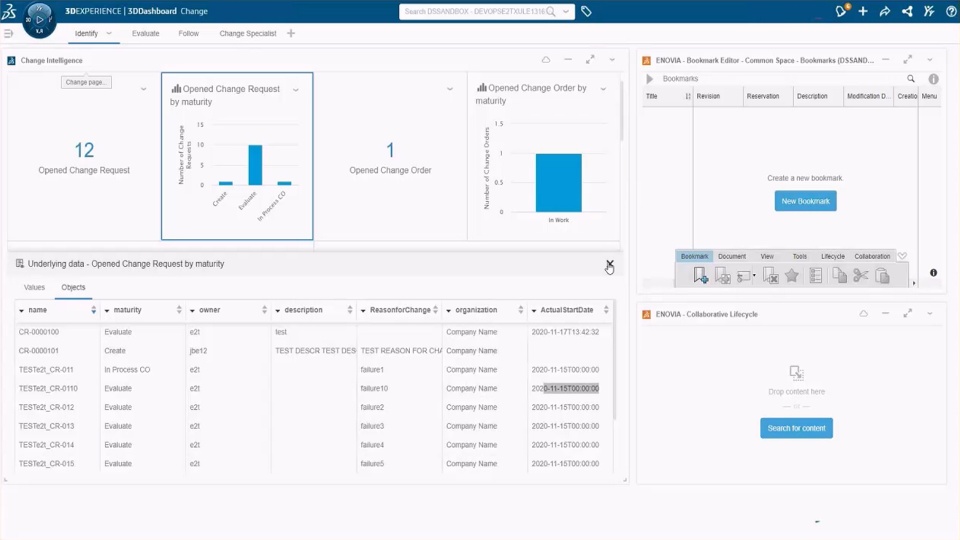Open Change Intelligence widget menu chevron

pyautogui.click(x=612, y=59)
